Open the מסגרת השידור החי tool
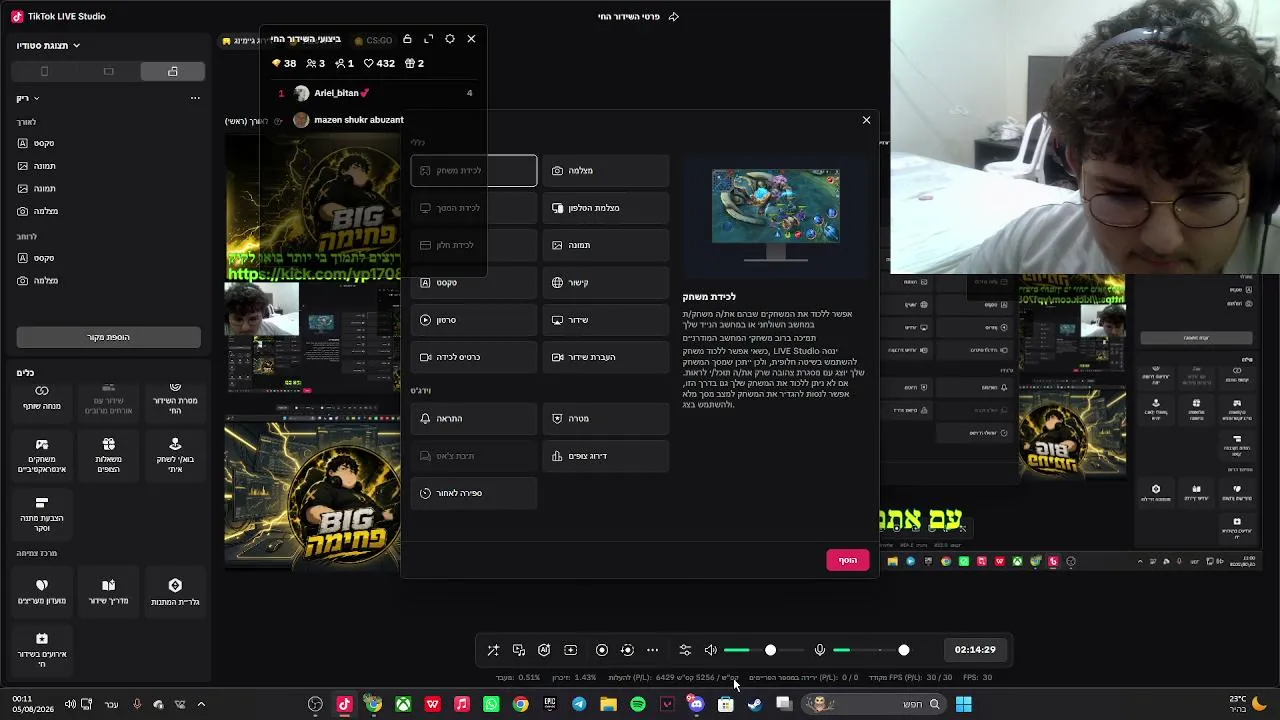The image size is (1280, 720). pos(175,400)
